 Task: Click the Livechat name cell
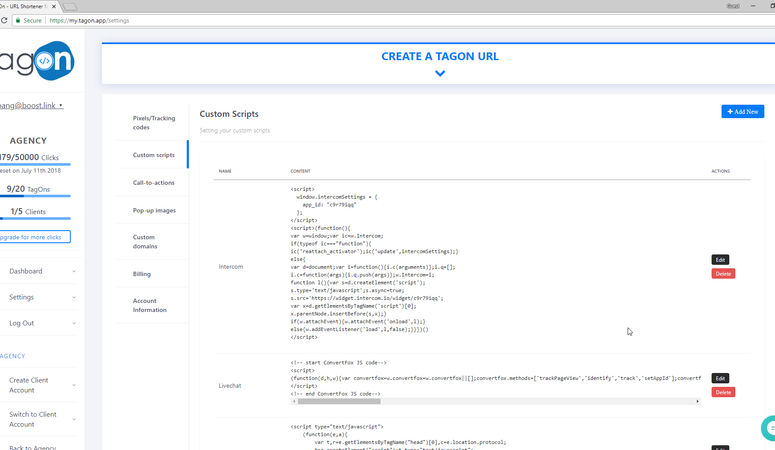(230, 386)
